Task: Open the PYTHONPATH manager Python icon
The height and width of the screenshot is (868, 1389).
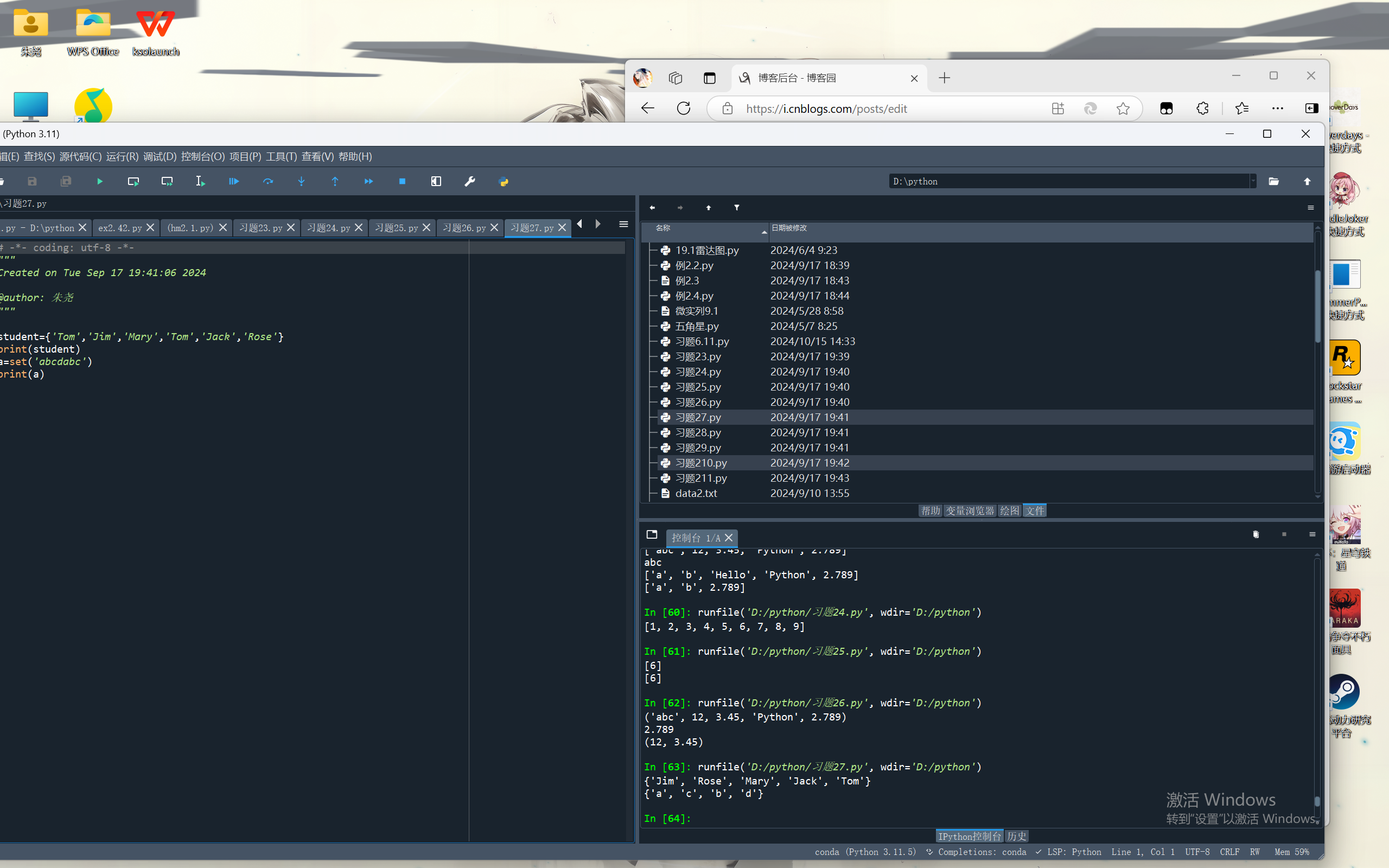Action: pos(504,181)
